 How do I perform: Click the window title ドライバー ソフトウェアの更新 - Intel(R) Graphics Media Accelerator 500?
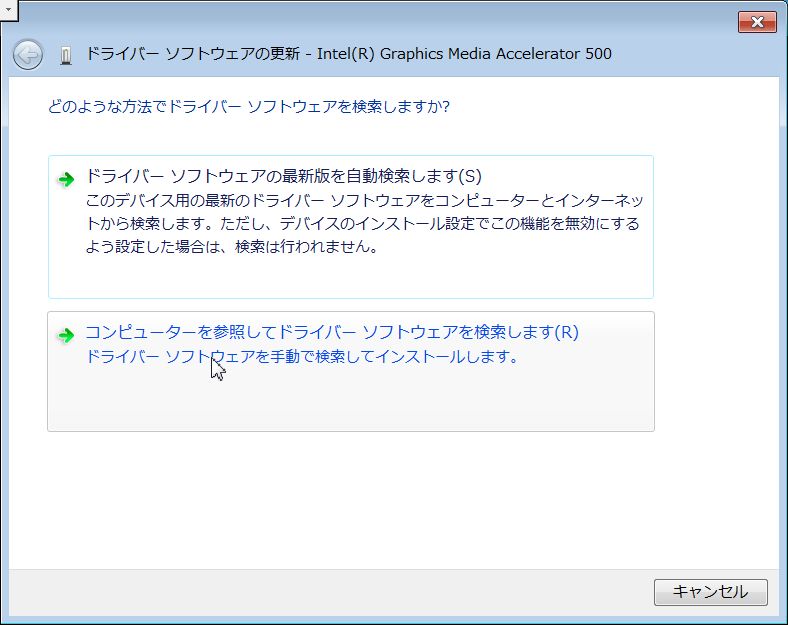point(349,54)
